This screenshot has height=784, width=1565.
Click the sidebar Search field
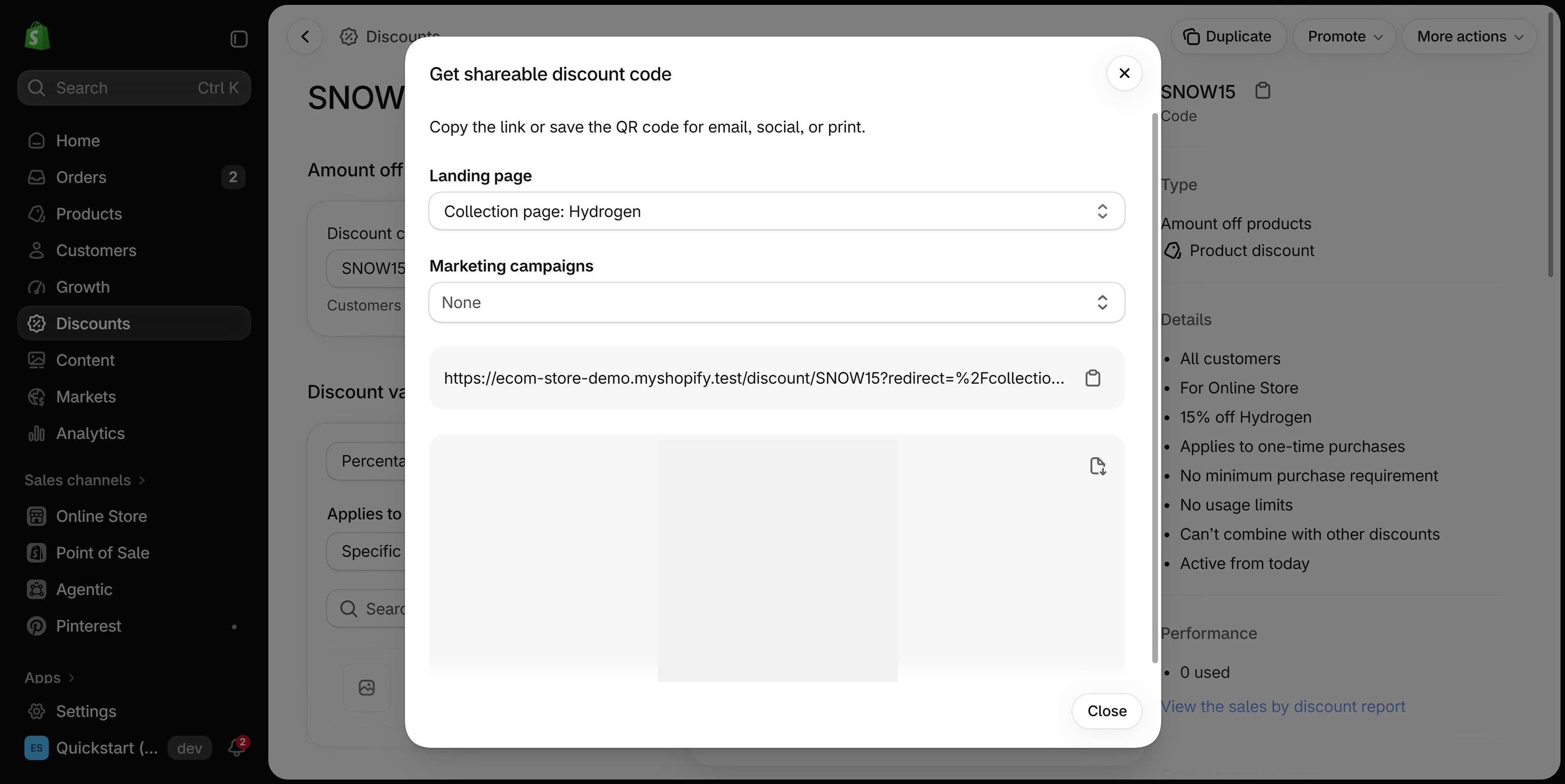[134, 88]
